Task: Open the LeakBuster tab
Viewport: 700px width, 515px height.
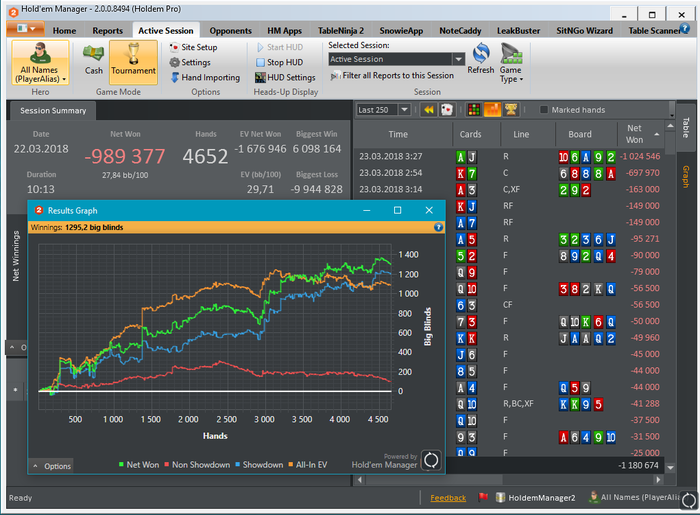Action: point(518,31)
